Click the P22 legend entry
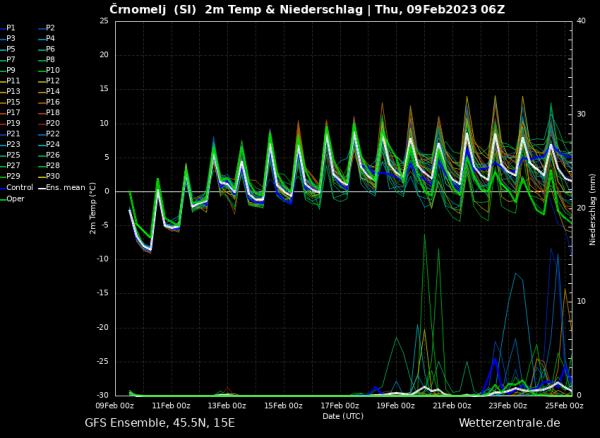This screenshot has width=600, height=438. pyautogui.click(x=49, y=134)
